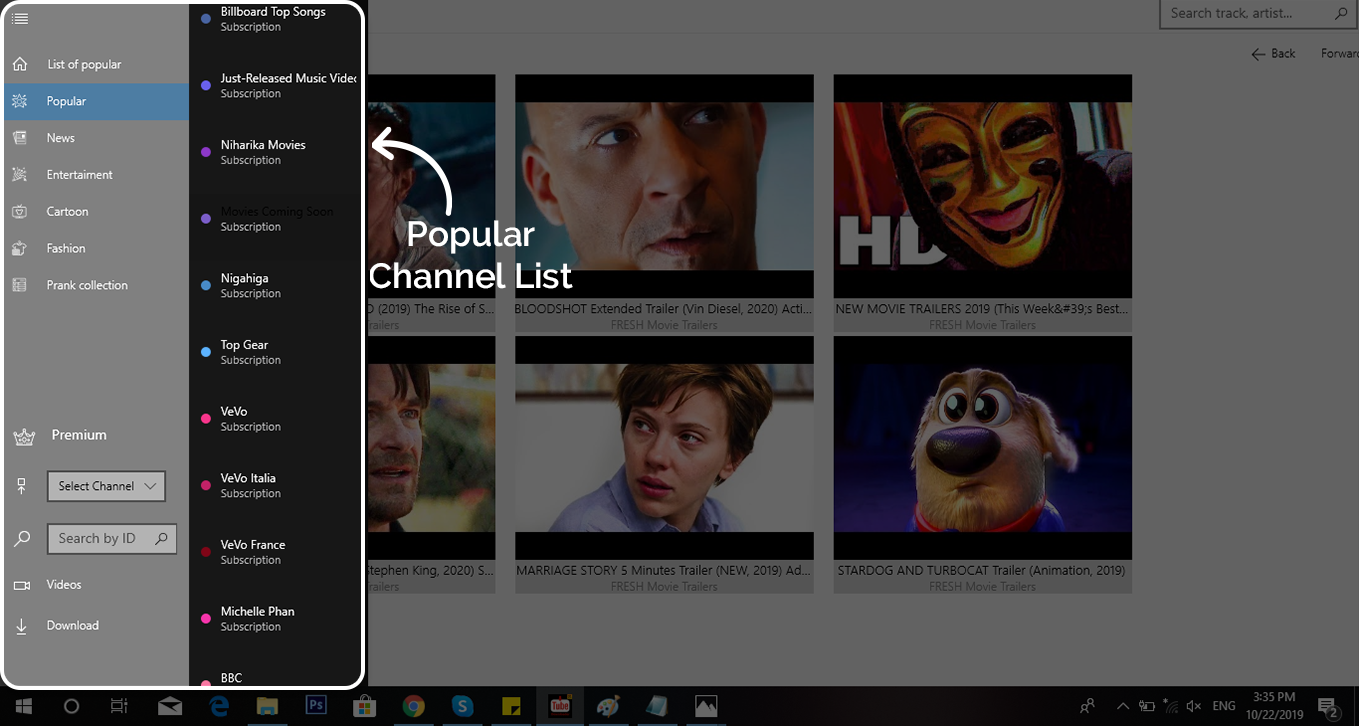Screen dimensions: 1359x726
Task: Open the Videos section
Action: 64,585
